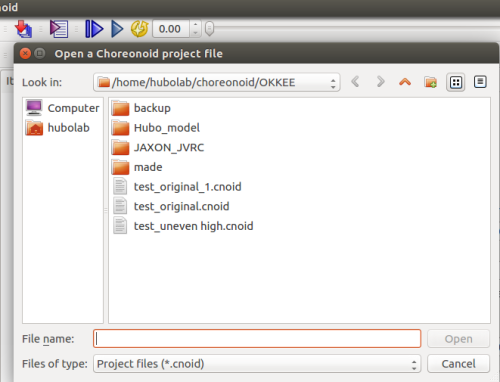Screen dimensions: 500x382
Task: Click the hubolab home folder icon
Action: (x=34, y=128)
